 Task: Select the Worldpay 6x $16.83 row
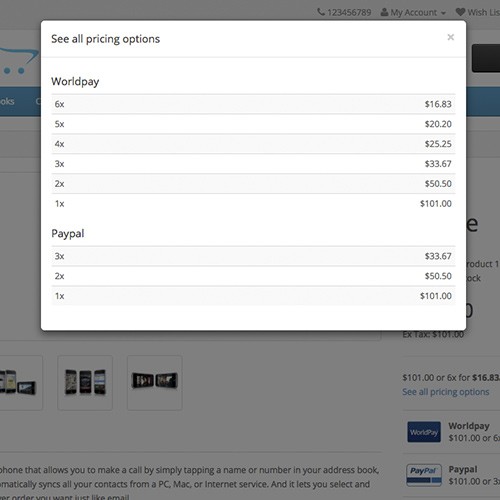(253, 104)
